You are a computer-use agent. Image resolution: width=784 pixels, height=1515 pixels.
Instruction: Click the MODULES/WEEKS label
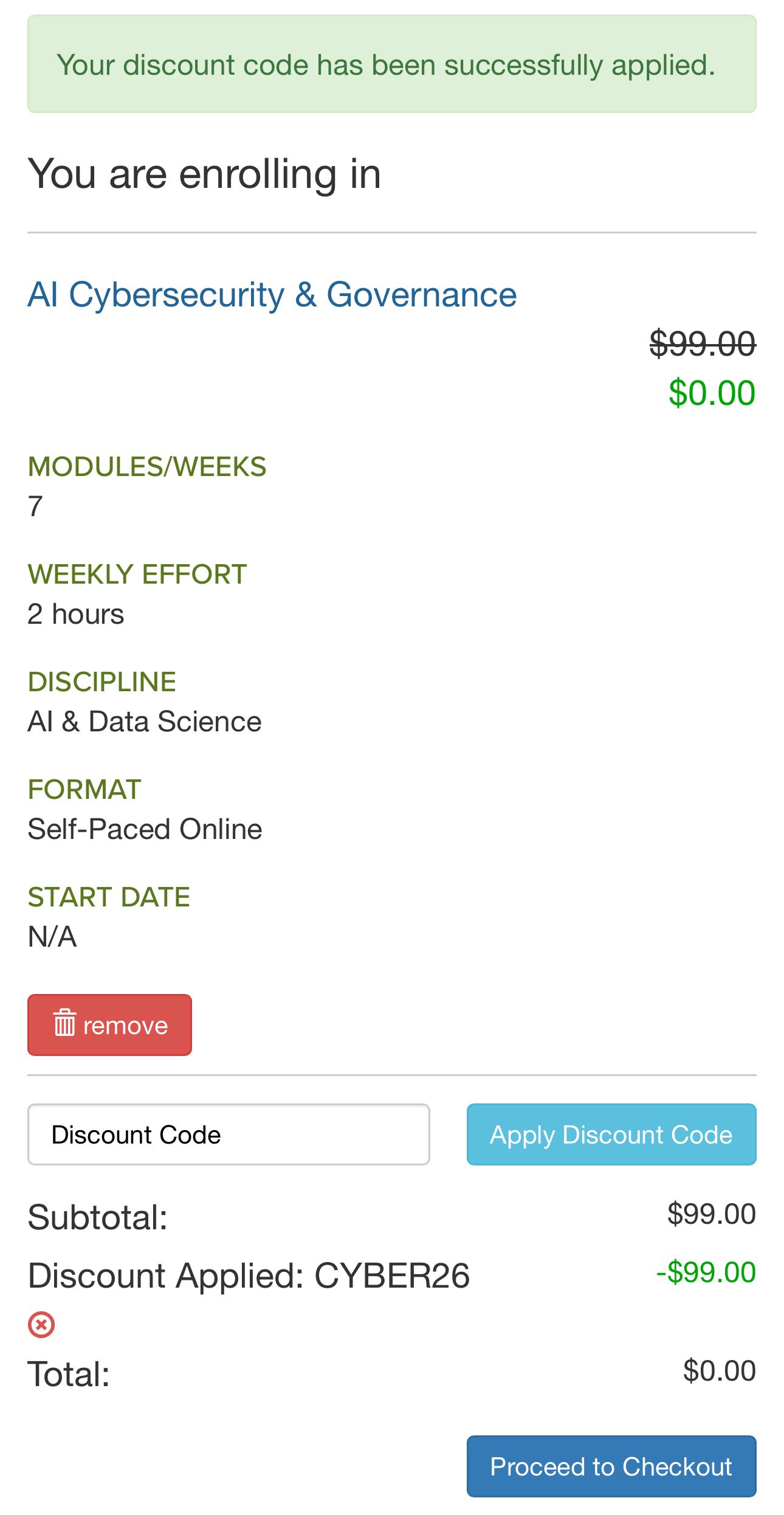tap(147, 467)
